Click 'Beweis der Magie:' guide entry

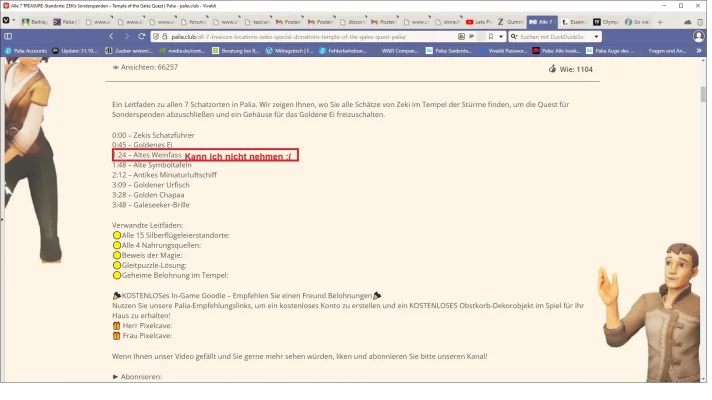tap(147, 255)
